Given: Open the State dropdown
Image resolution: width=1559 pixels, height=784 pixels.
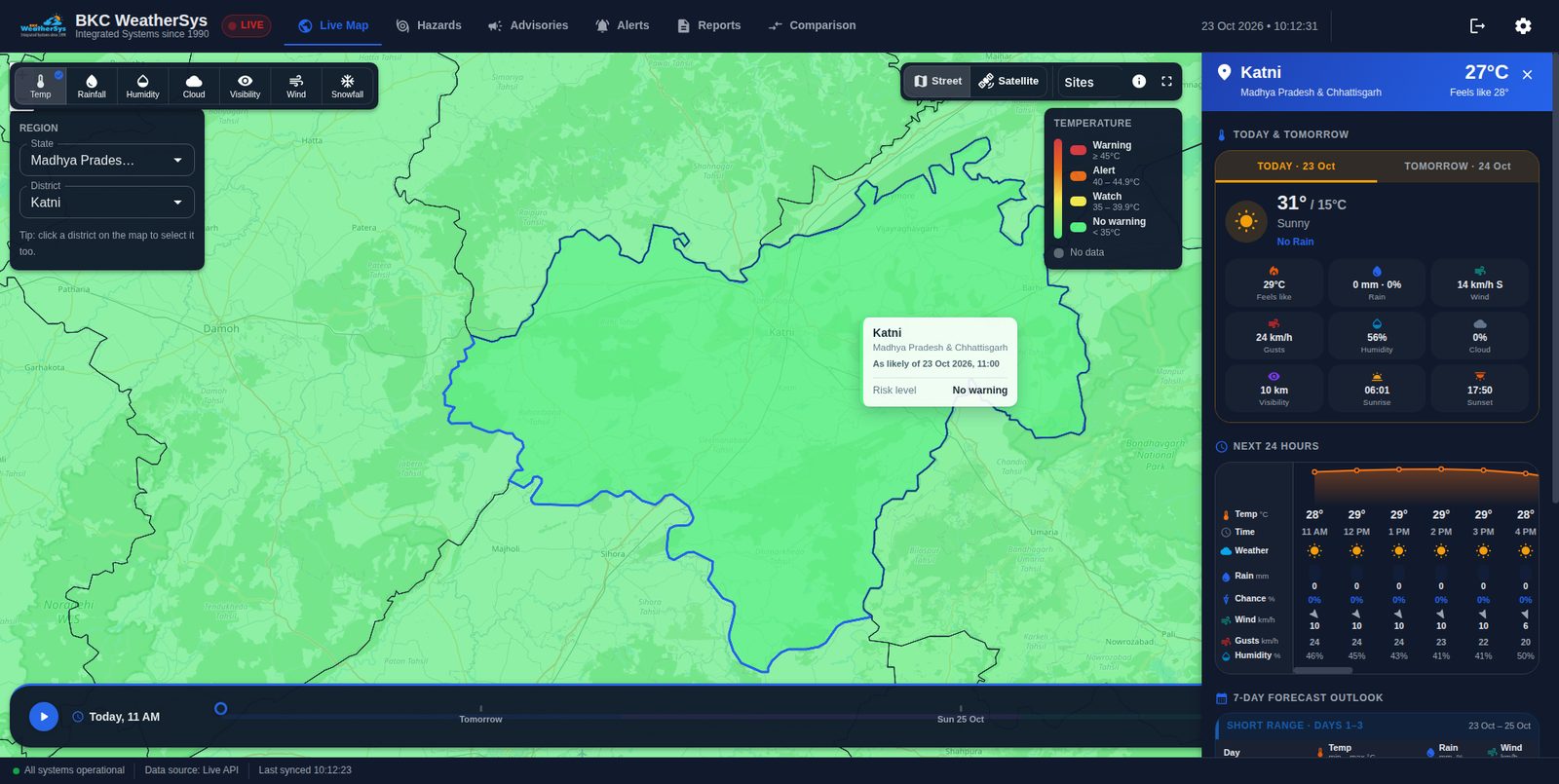Looking at the screenshot, I should point(107,160).
